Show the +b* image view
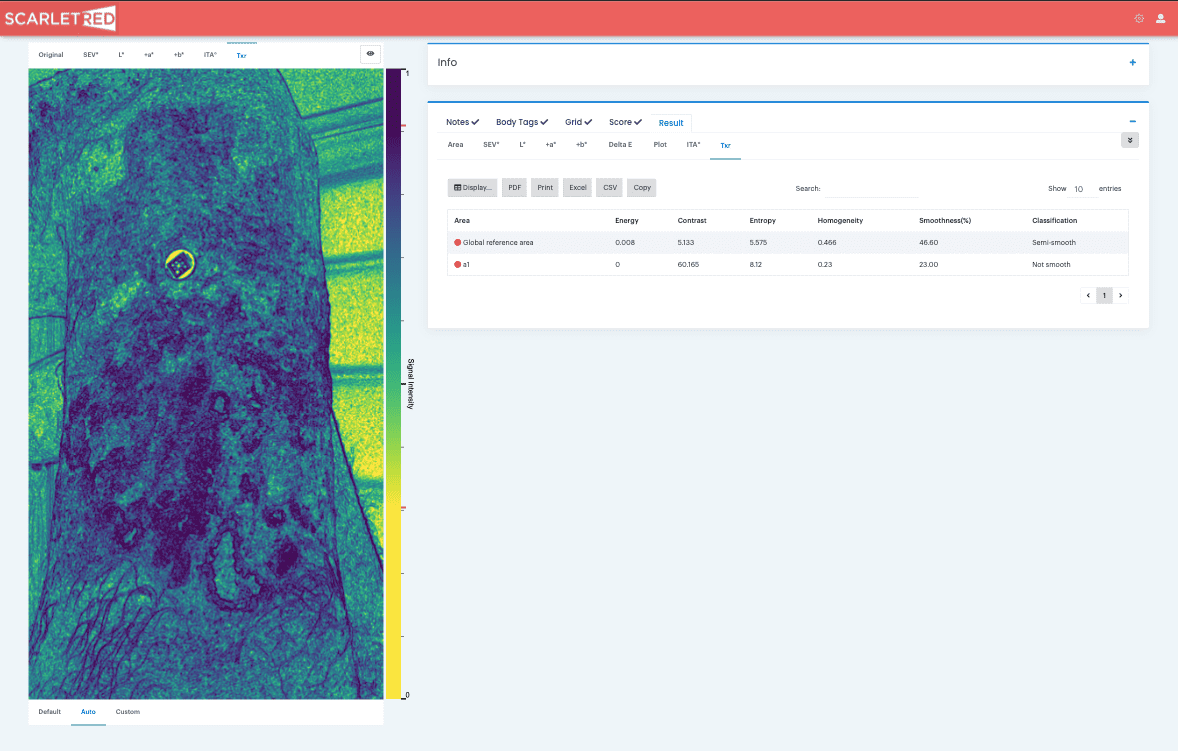 [x=179, y=55]
